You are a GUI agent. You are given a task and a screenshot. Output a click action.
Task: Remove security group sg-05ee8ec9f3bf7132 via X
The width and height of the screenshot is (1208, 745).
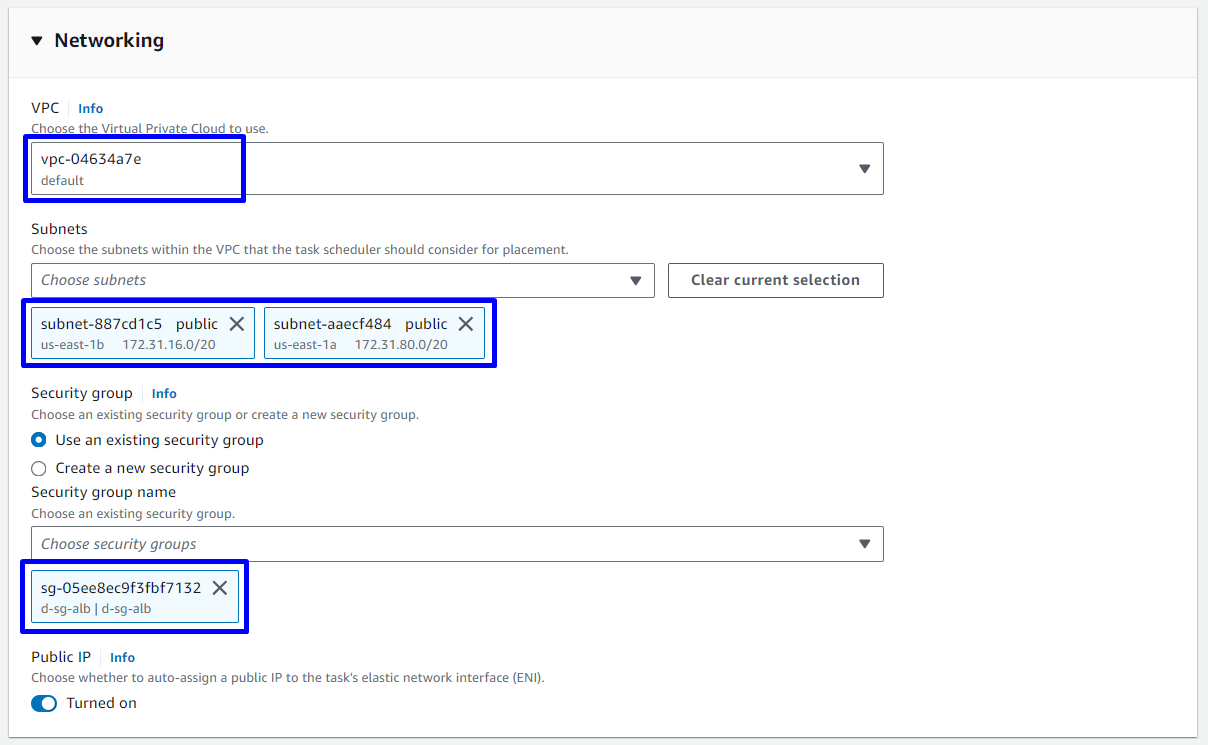coord(220,588)
